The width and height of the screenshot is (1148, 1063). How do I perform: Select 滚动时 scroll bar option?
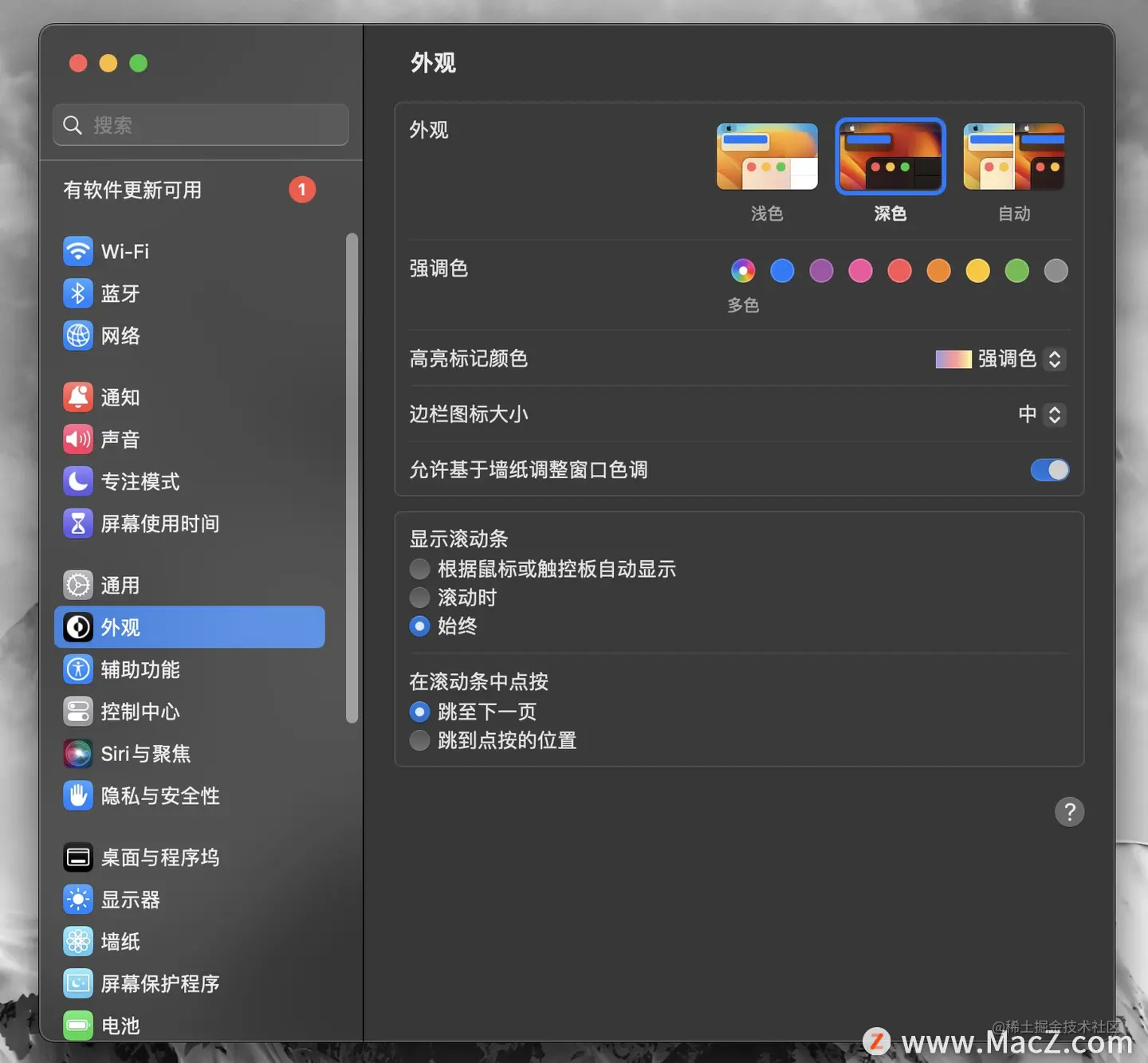tap(419, 598)
